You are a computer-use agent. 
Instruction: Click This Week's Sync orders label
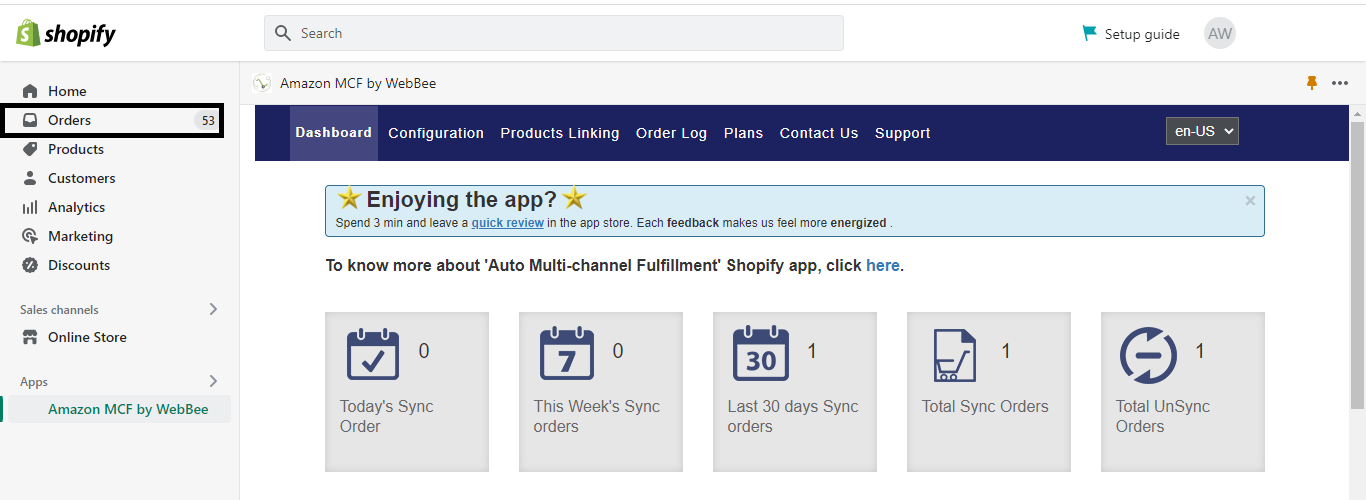click(597, 416)
